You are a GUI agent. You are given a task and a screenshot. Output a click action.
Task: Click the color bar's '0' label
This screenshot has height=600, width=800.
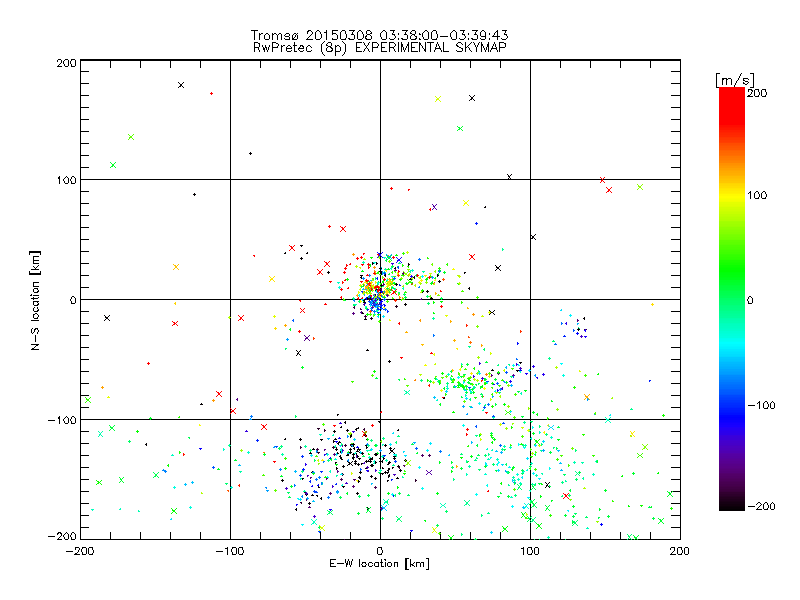click(750, 300)
